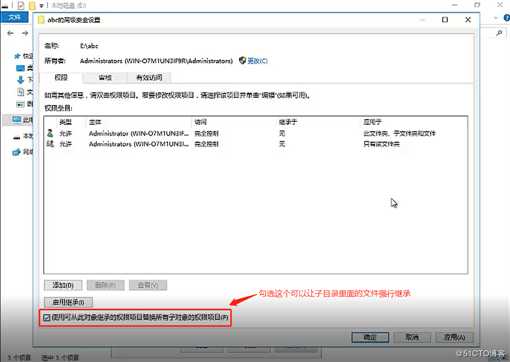Sort by the 访问 column header
510x362 pixels.
pyautogui.click(x=201, y=122)
